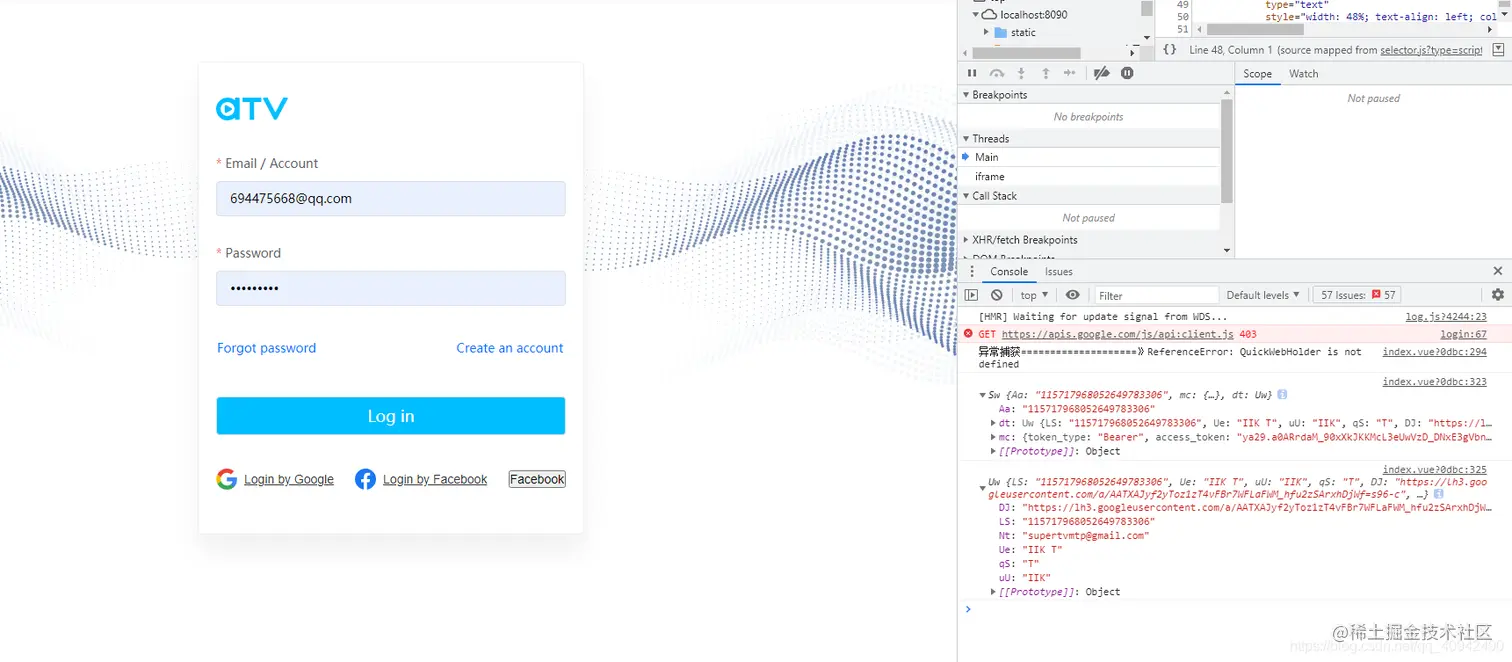Open selector.js source mapped link

click(1431, 50)
